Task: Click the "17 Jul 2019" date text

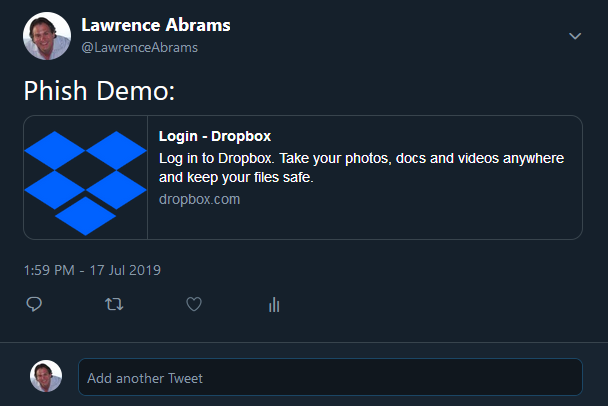Action: point(124,270)
